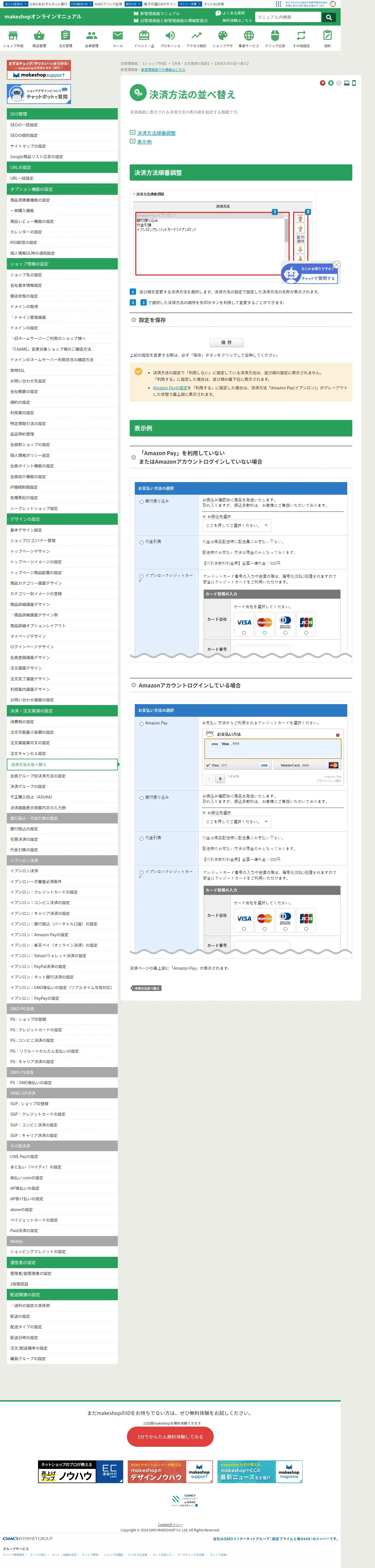Click the makeshop support banner

tap(39, 70)
